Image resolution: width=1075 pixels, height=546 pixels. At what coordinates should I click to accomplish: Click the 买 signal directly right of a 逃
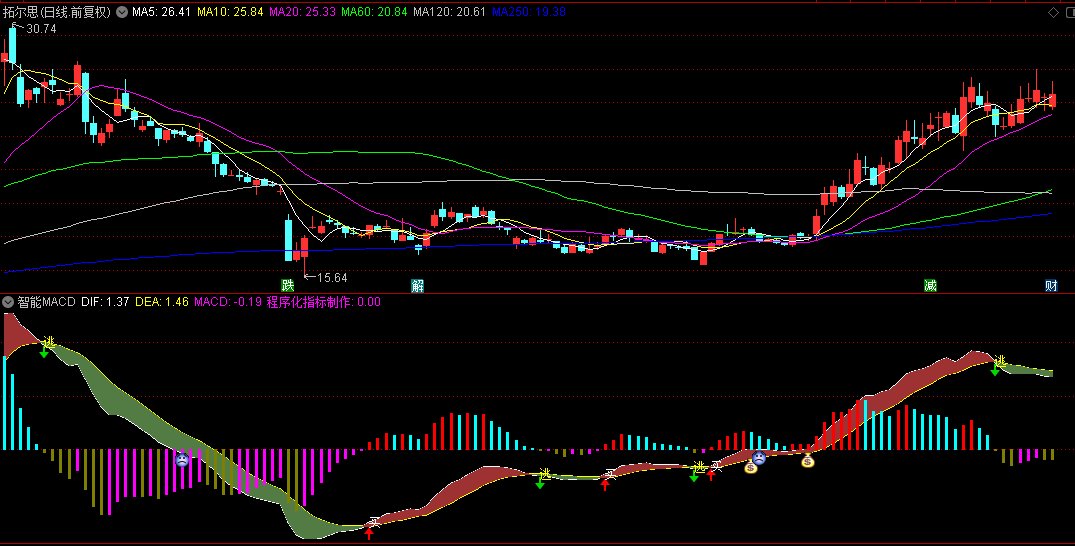point(716,466)
